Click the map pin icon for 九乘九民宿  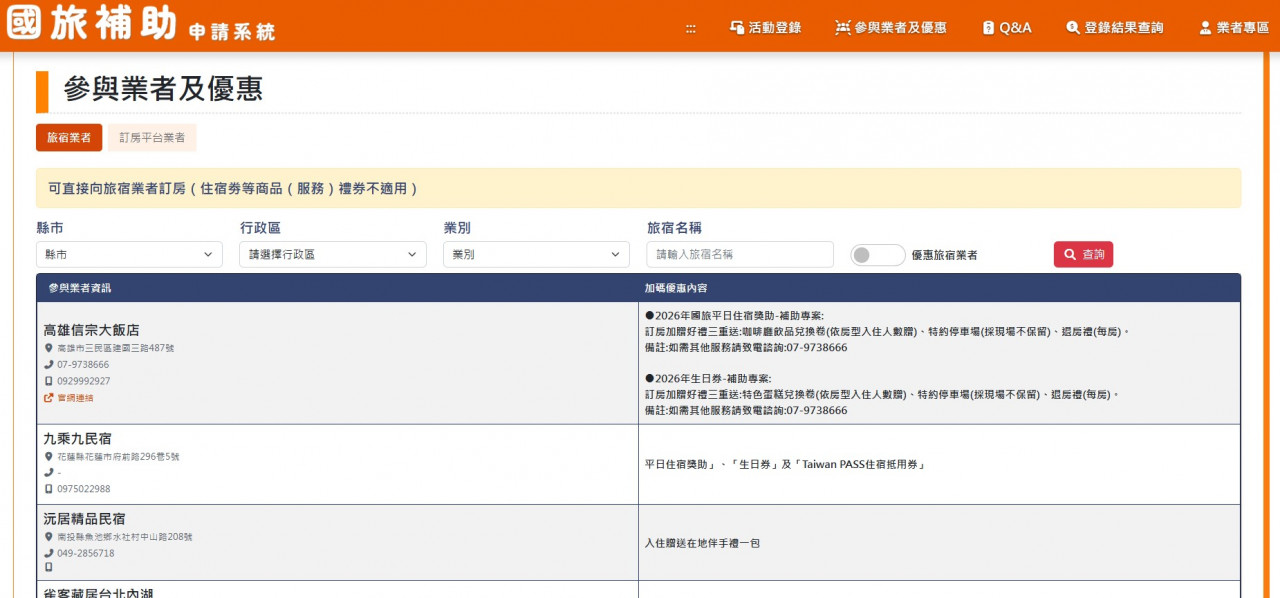click(x=48, y=457)
